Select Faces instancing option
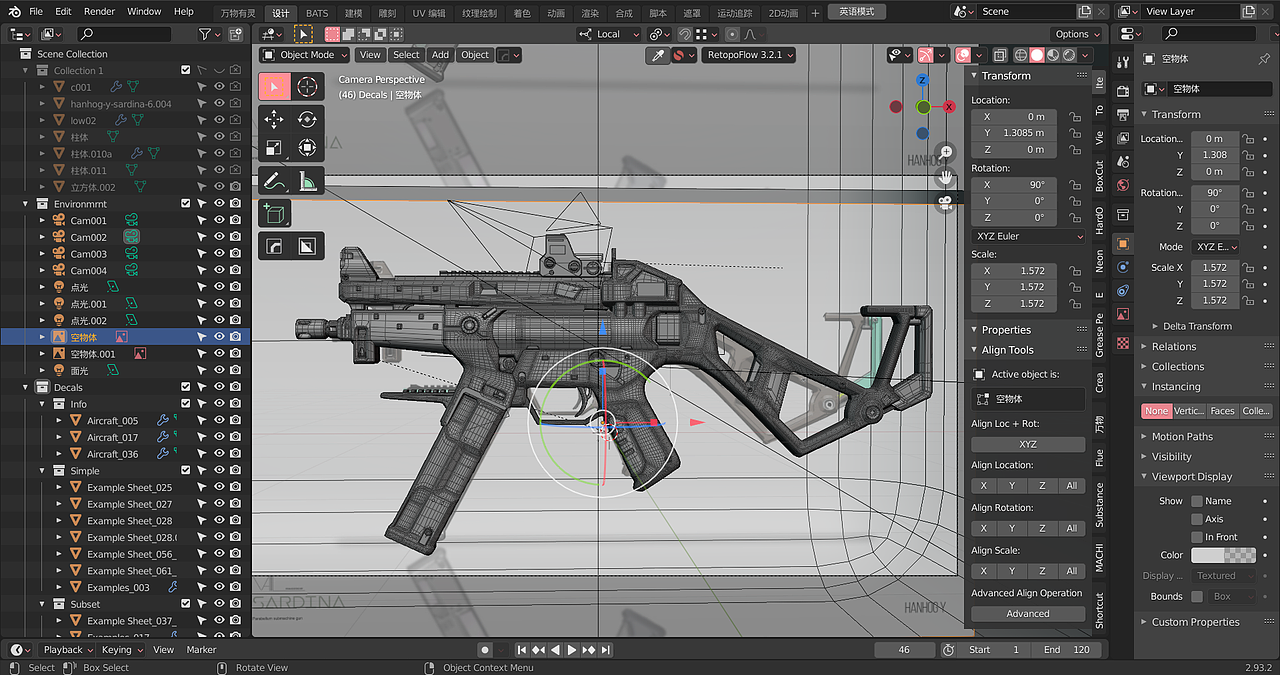Viewport: 1280px width, 675px height. click(x=1222, y=411)
